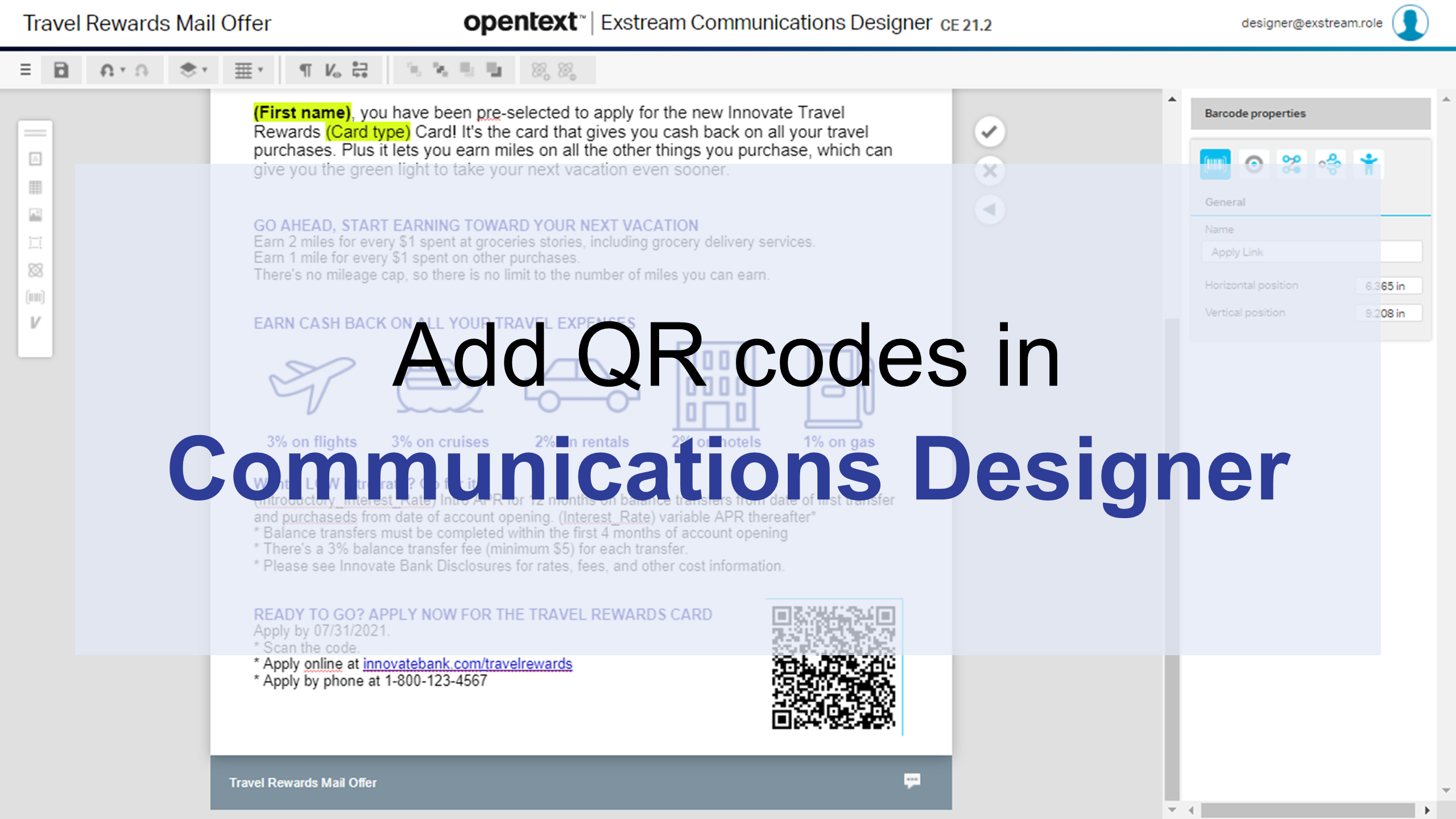Screen dimensions: 1456x819
Task: Select the image tool in palette
Action: point(35,214)
